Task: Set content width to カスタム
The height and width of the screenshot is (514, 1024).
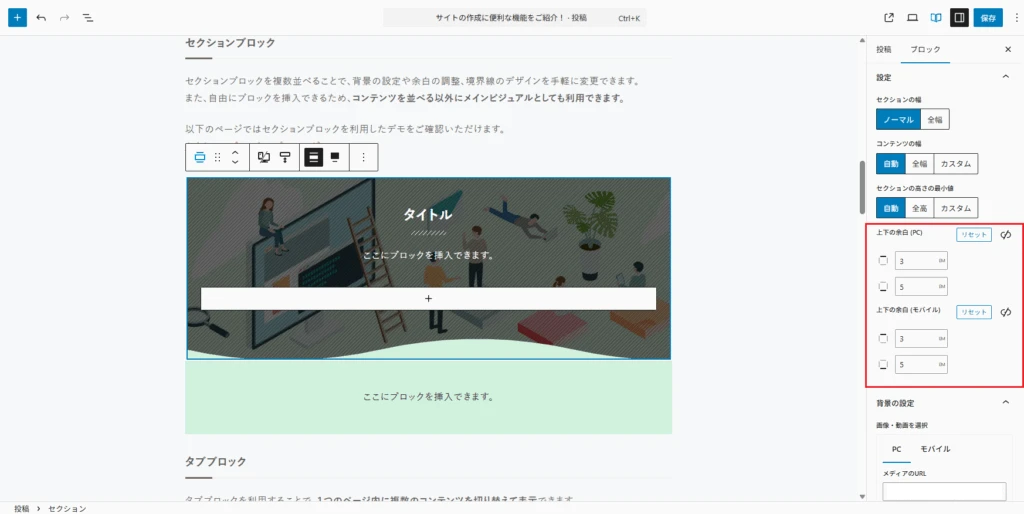Action: pyautogui.click(x=956, y=164)
